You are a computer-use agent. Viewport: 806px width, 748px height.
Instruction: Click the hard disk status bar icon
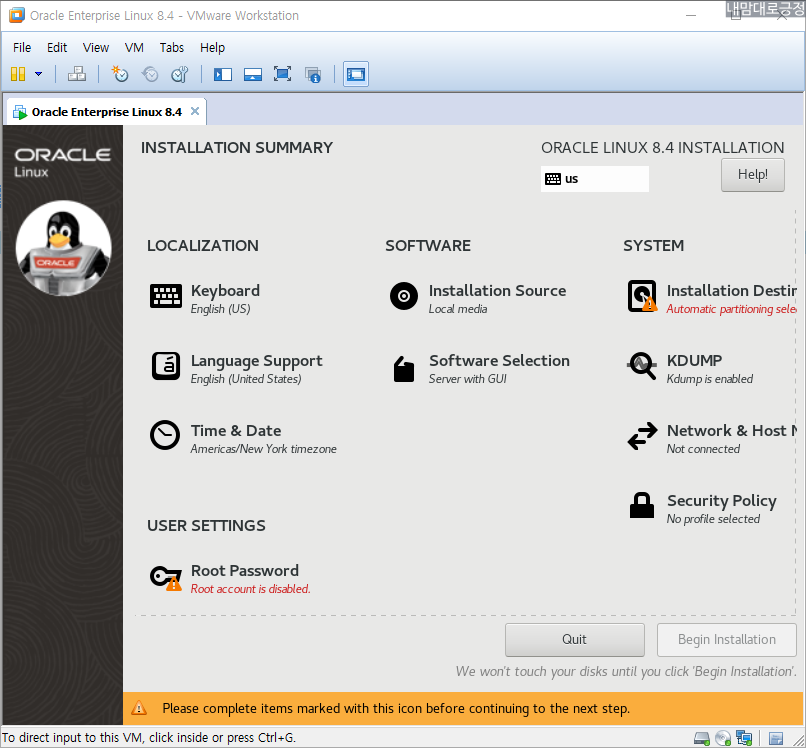pos(702,739)
